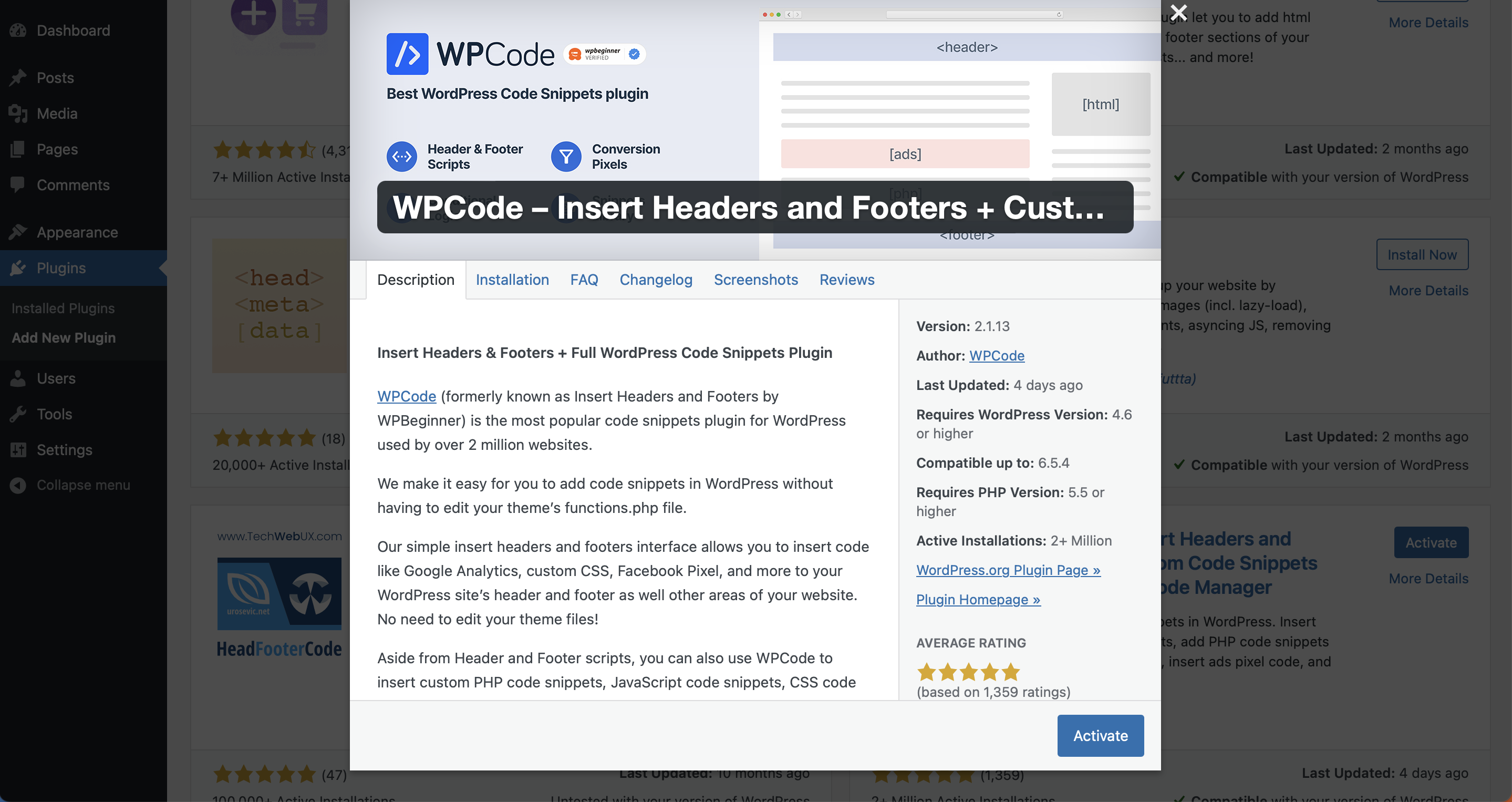1512x802 pixels.
Task: Click the Appearance menu icon
Action: click(18, 230)
